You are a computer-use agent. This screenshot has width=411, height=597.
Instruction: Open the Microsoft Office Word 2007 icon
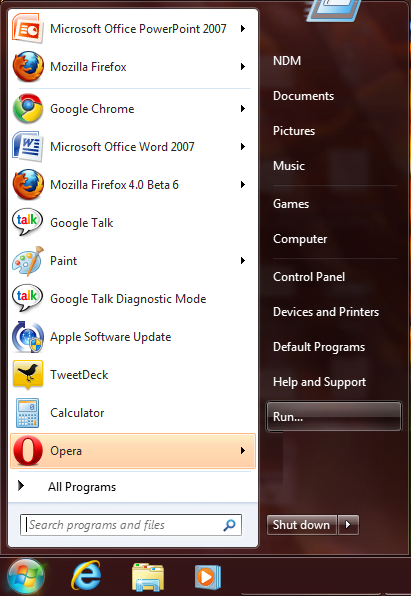(27, 147)
